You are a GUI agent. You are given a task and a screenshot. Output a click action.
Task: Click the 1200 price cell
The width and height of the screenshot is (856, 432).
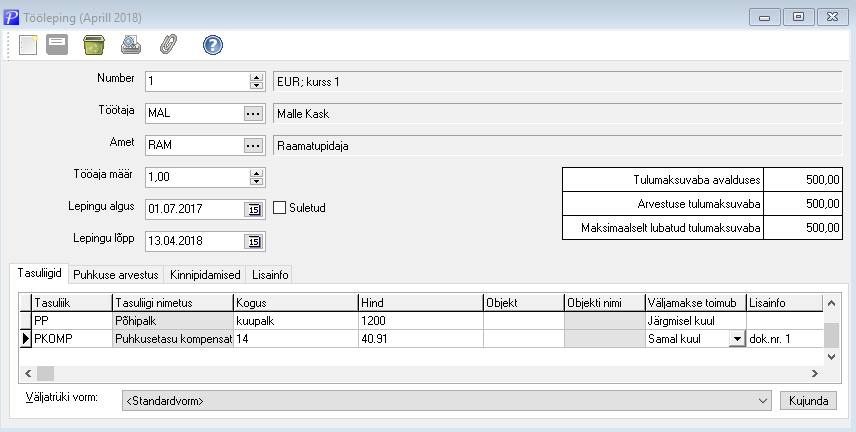point(421,321)
